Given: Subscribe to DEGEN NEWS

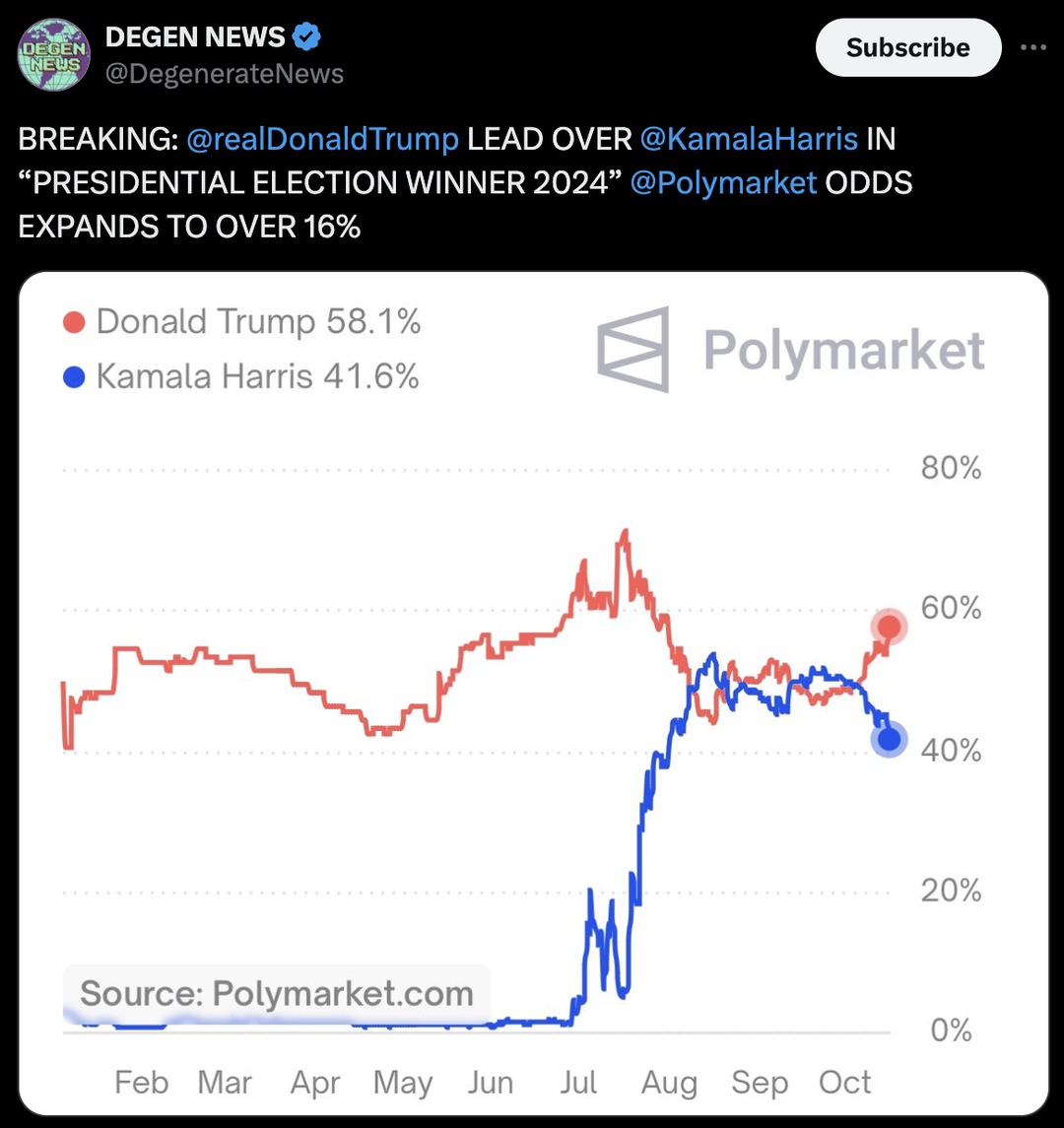Looking at the screenshot, I should pyautogui.click(x=908, y=47).
